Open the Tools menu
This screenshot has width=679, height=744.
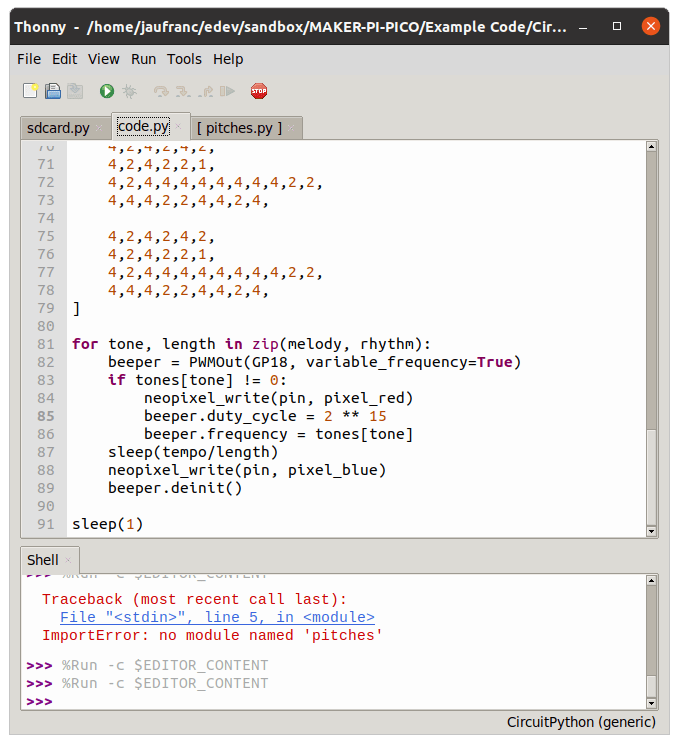tap(184, 59)
